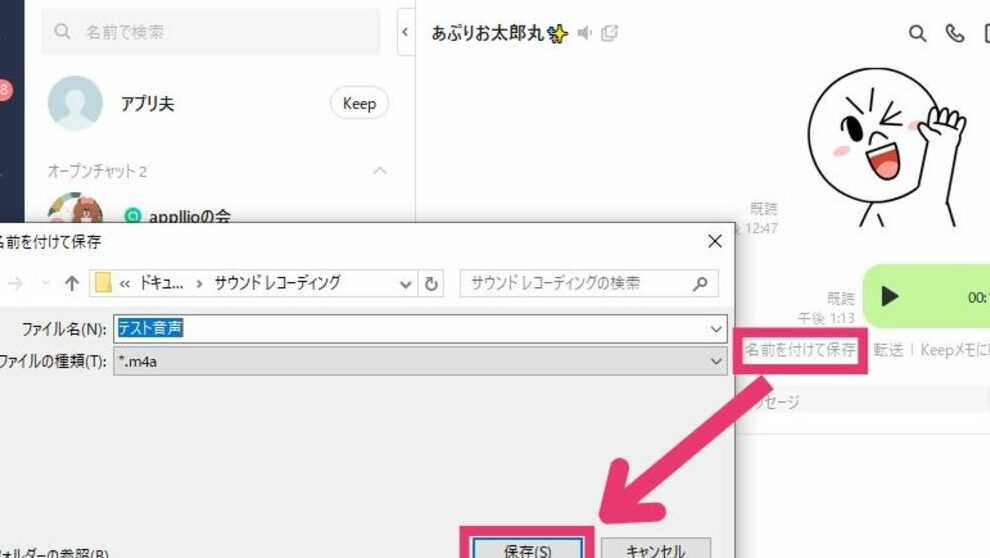Click magnifier icon in dialog search box
990x558 pixels.
click(700, 284)
